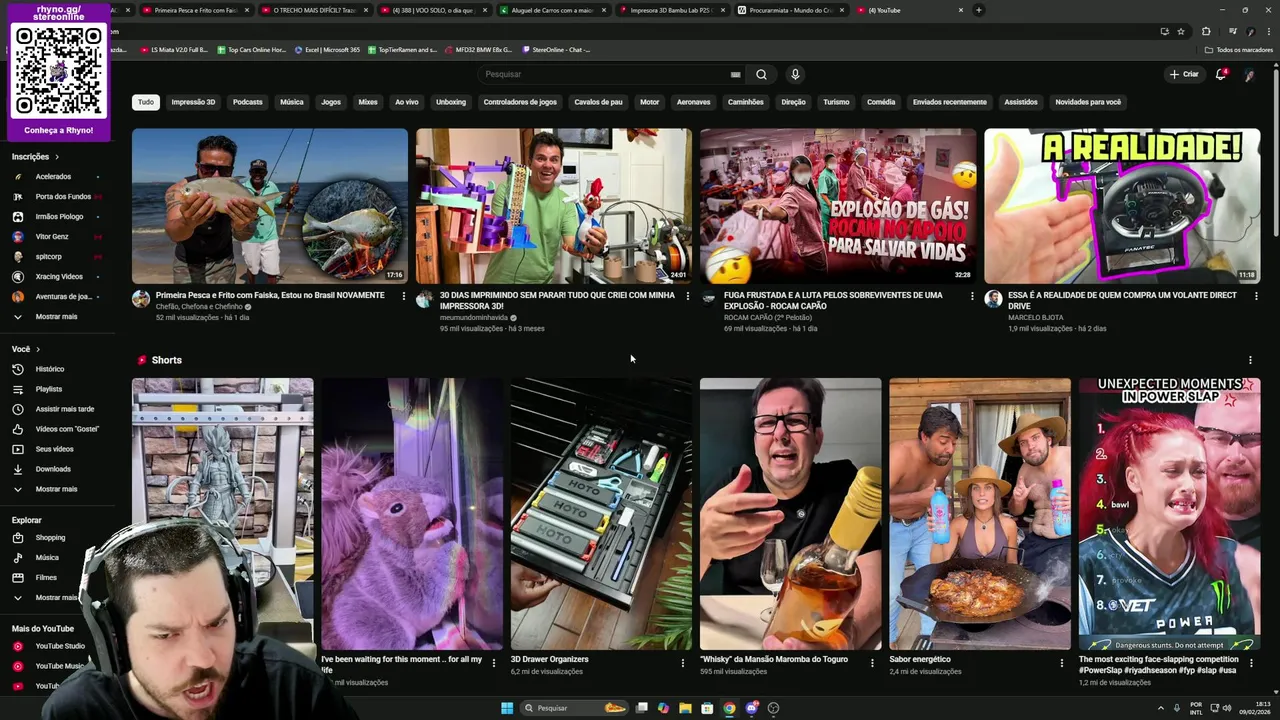Play the 30 Dias Imprimindo Sem Parar thumbnail
The image size is (1280, 720).
coord(554,206)
